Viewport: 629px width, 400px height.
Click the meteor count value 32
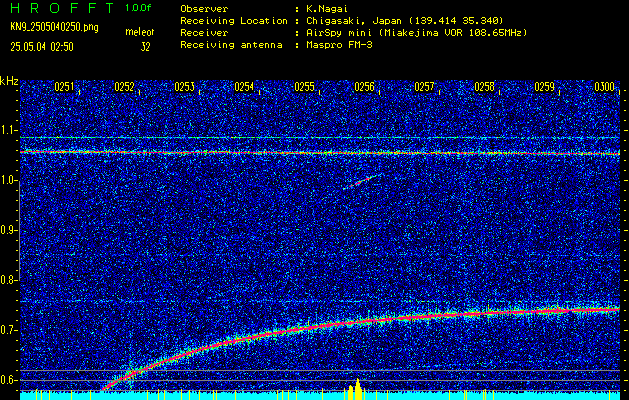pos(145,47)
